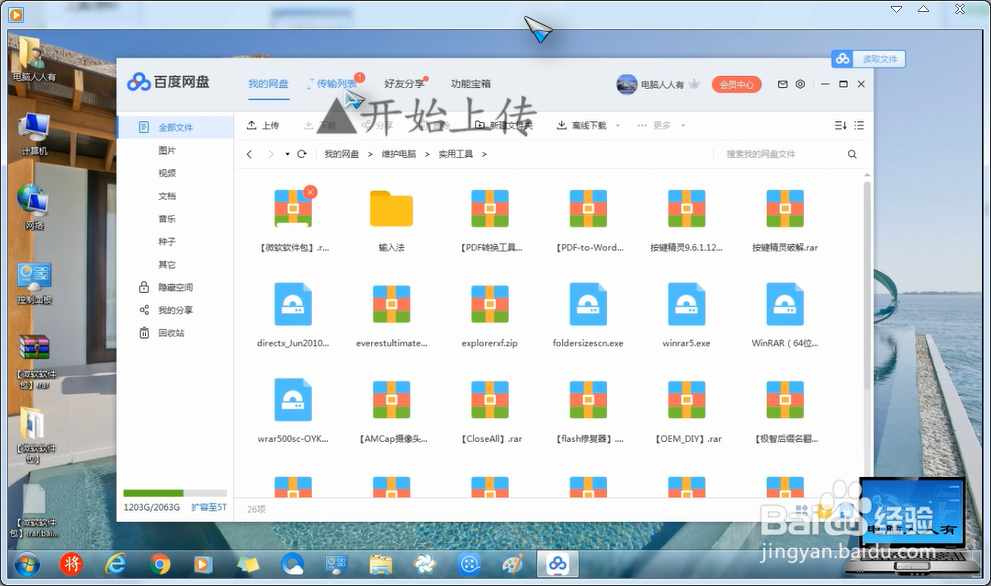Select directx_Jun2010 executable file
The width and height of the screenshot is (991, 586).
click(293, 304)
